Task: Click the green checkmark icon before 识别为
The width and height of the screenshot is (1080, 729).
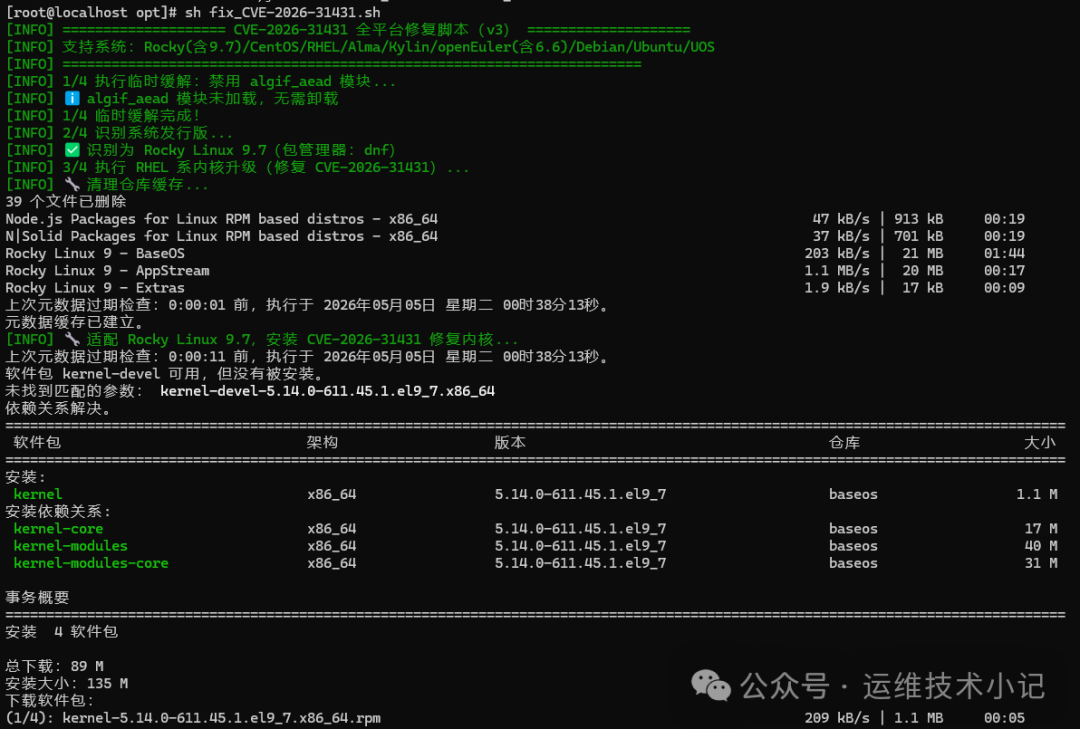Action: pyautogui.click(x=72, y=150)
